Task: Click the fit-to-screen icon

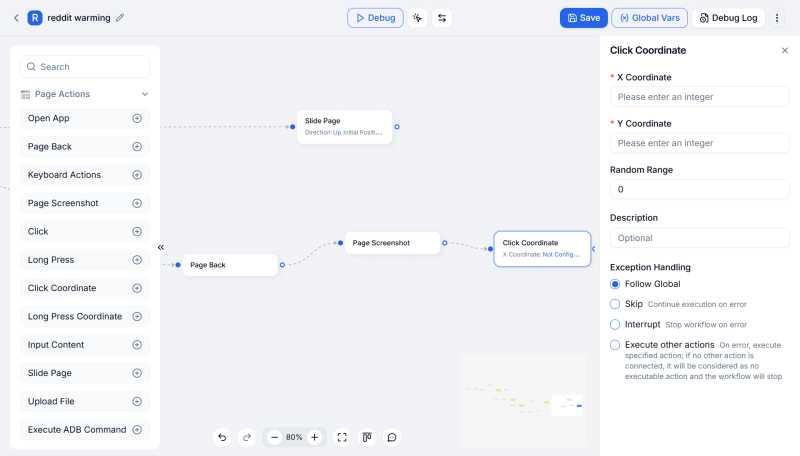Action: [342, 437]
